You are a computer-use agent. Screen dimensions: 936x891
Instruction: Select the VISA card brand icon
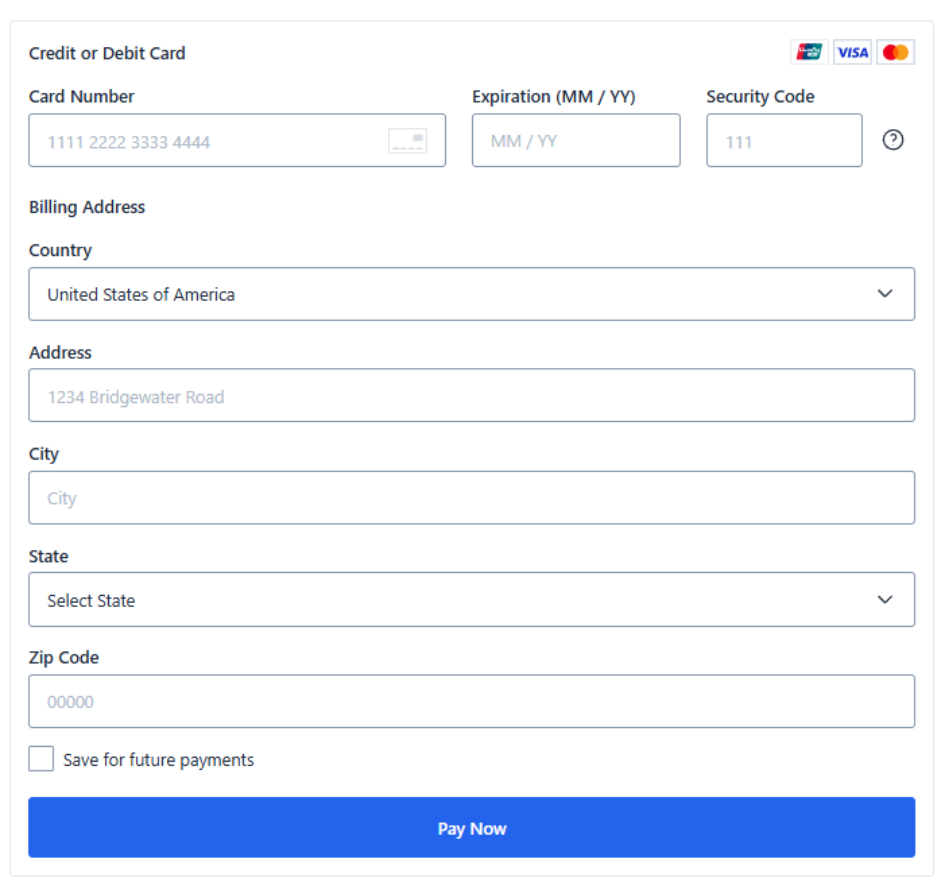click(x=852, y=51)
